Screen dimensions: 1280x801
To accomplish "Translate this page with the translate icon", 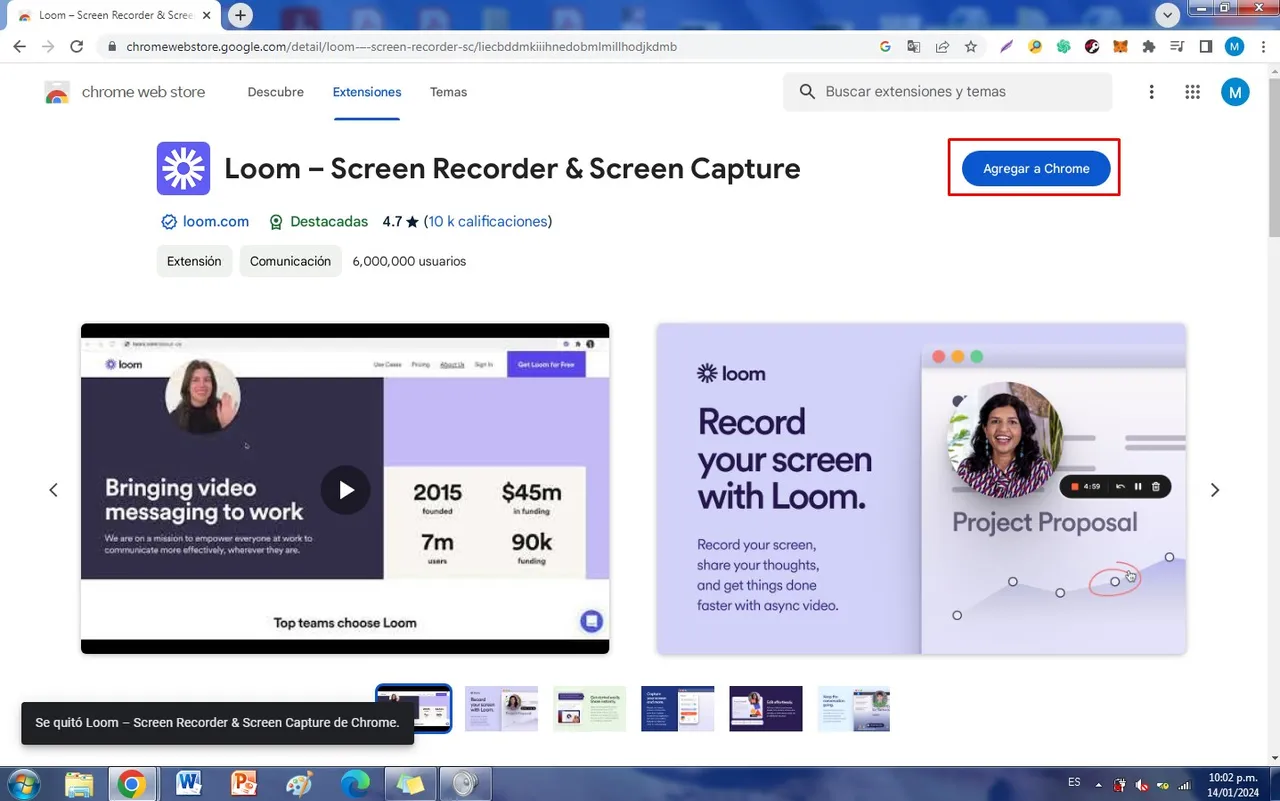I will coord(913,46).
